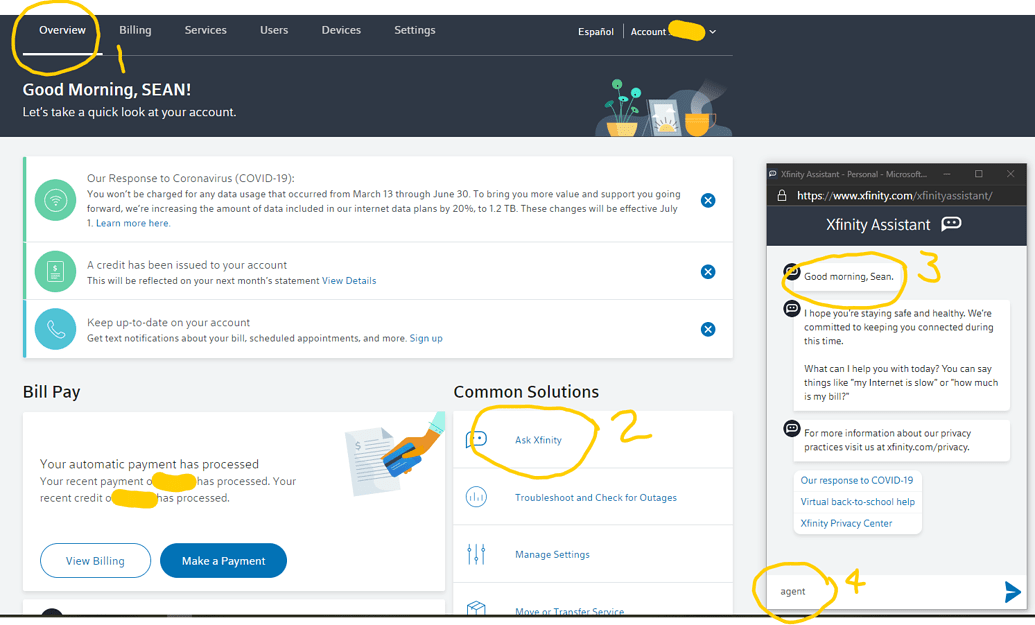This screenshot has width=1035, height=625.
Task: Switch language to Español
Action: pos(596,32)
